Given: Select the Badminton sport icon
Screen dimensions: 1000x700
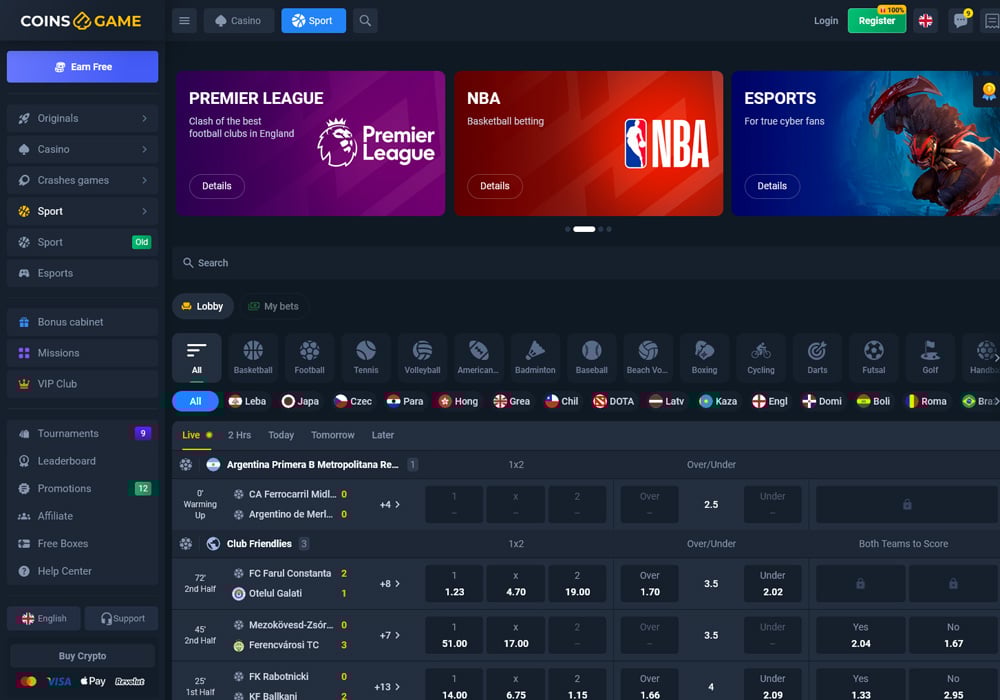Looking at the screenshot, I should (535, 357).
